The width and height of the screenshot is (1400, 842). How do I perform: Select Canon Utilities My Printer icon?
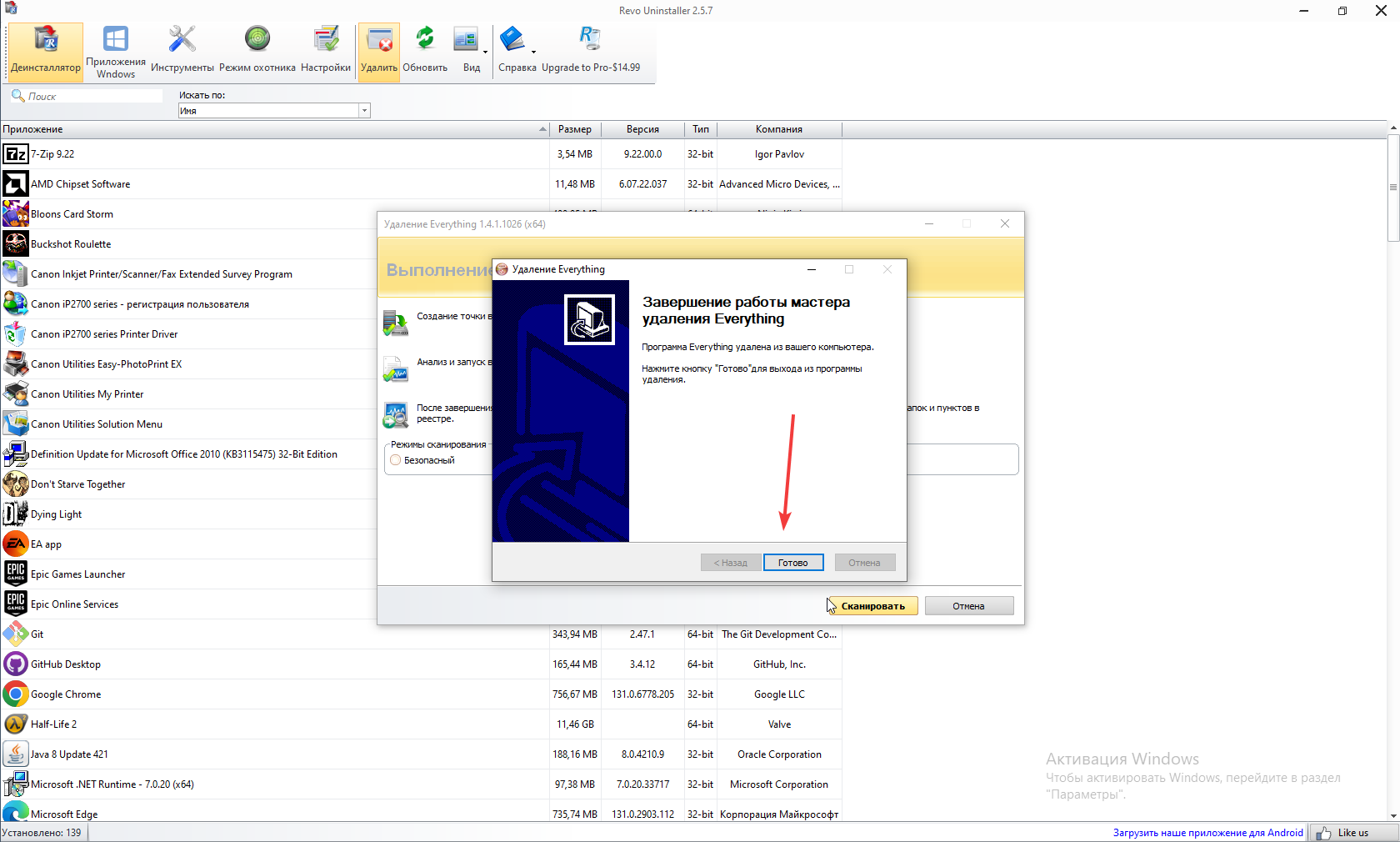[x=16, y=394]
